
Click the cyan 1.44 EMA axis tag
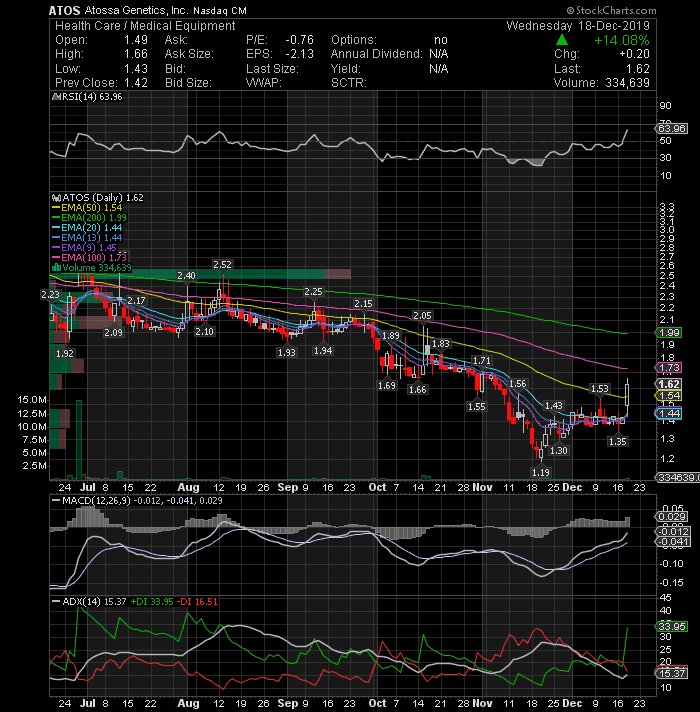click(x=669, y=413)
